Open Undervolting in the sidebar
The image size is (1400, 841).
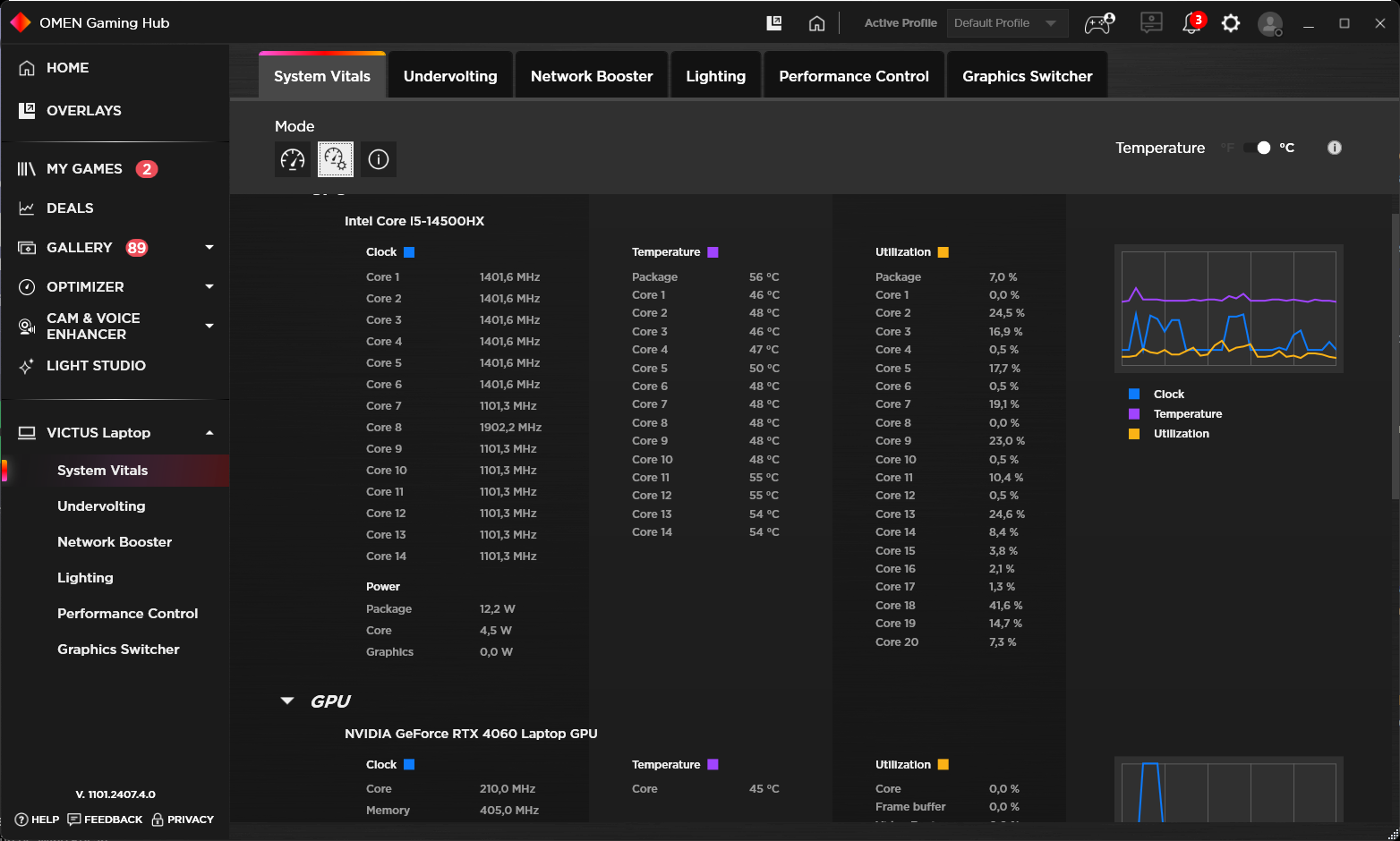tap(101, 506)
